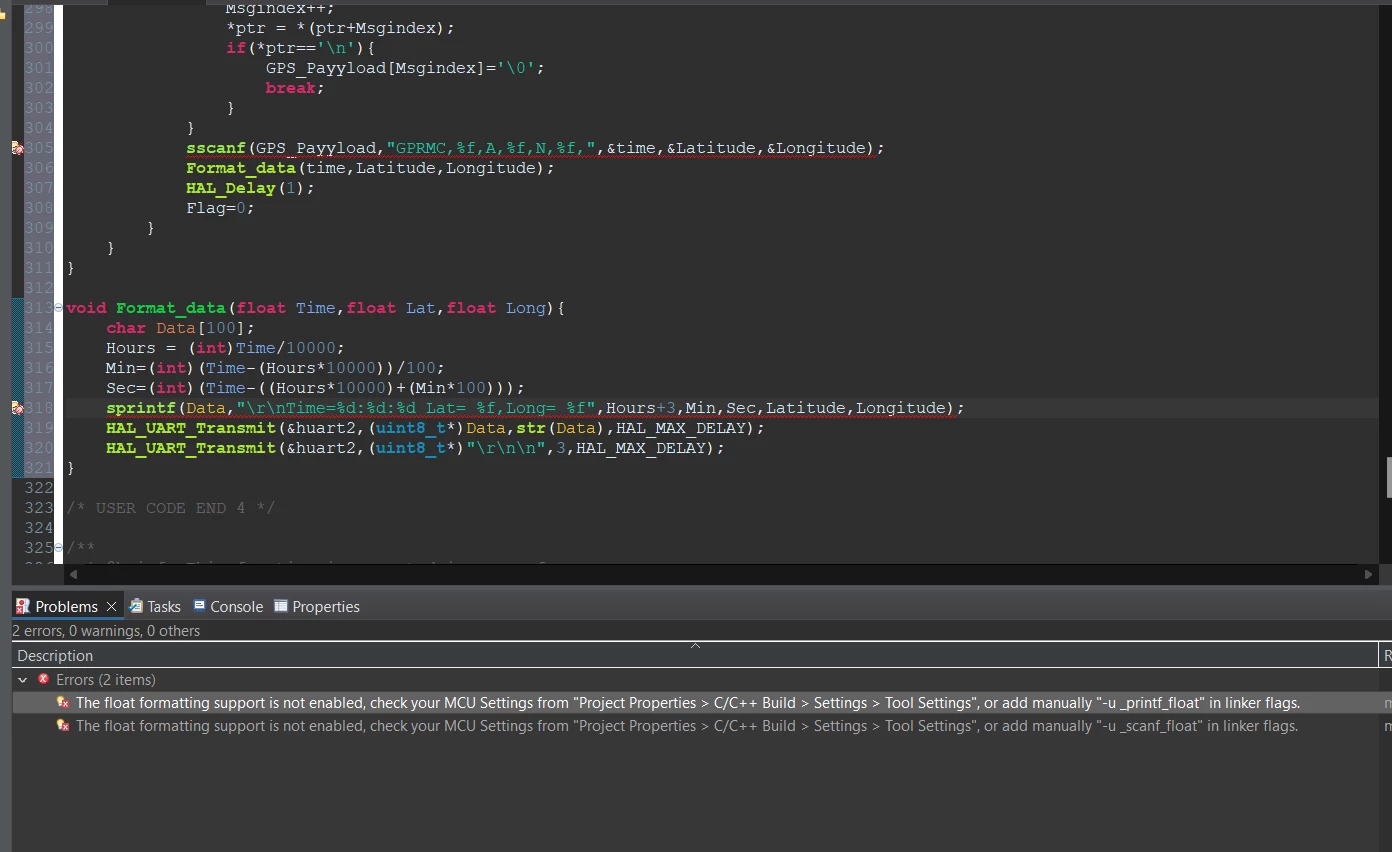The height and width of the screenshot is (852, 1392).
Task: Click the HAL_Delay(1) statement
Action: [250, 188]
